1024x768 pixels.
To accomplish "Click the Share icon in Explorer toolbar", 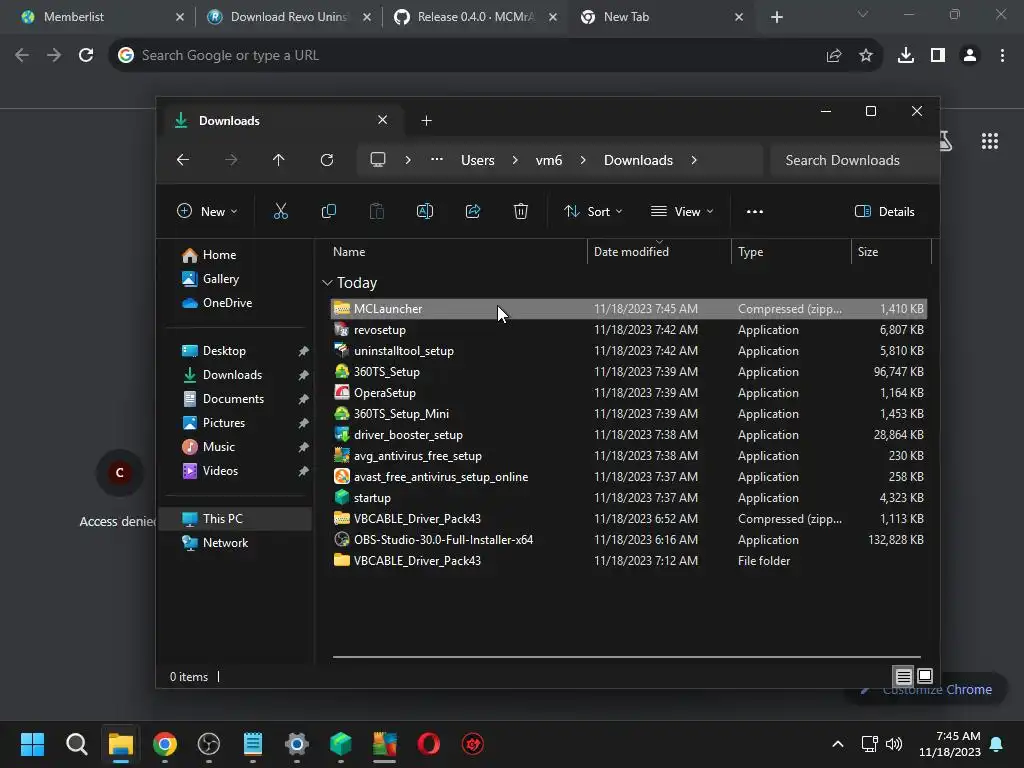I will [473, 211].
